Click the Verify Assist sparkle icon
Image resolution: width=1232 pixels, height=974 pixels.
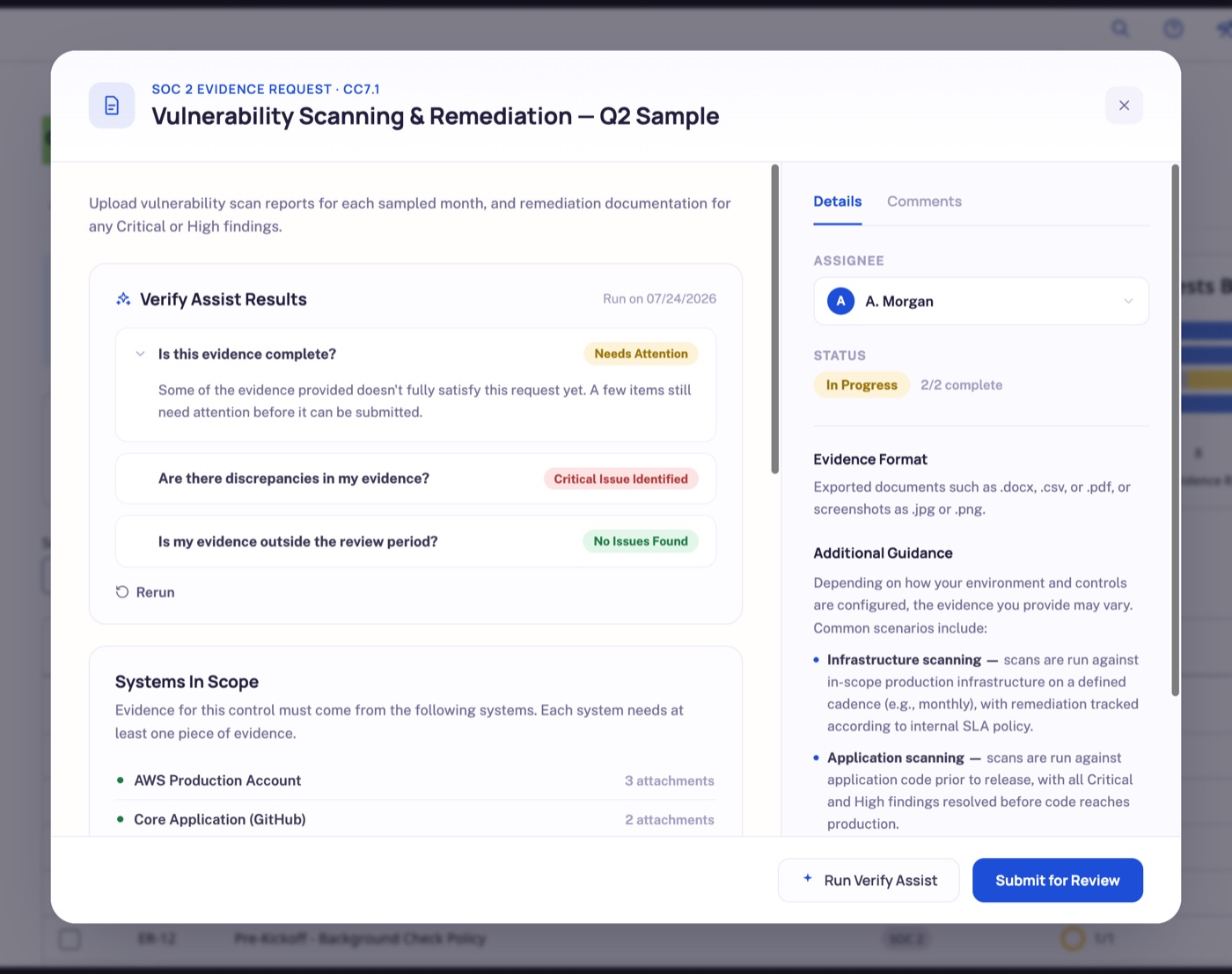pyautogui.click(x=123, y=299)
